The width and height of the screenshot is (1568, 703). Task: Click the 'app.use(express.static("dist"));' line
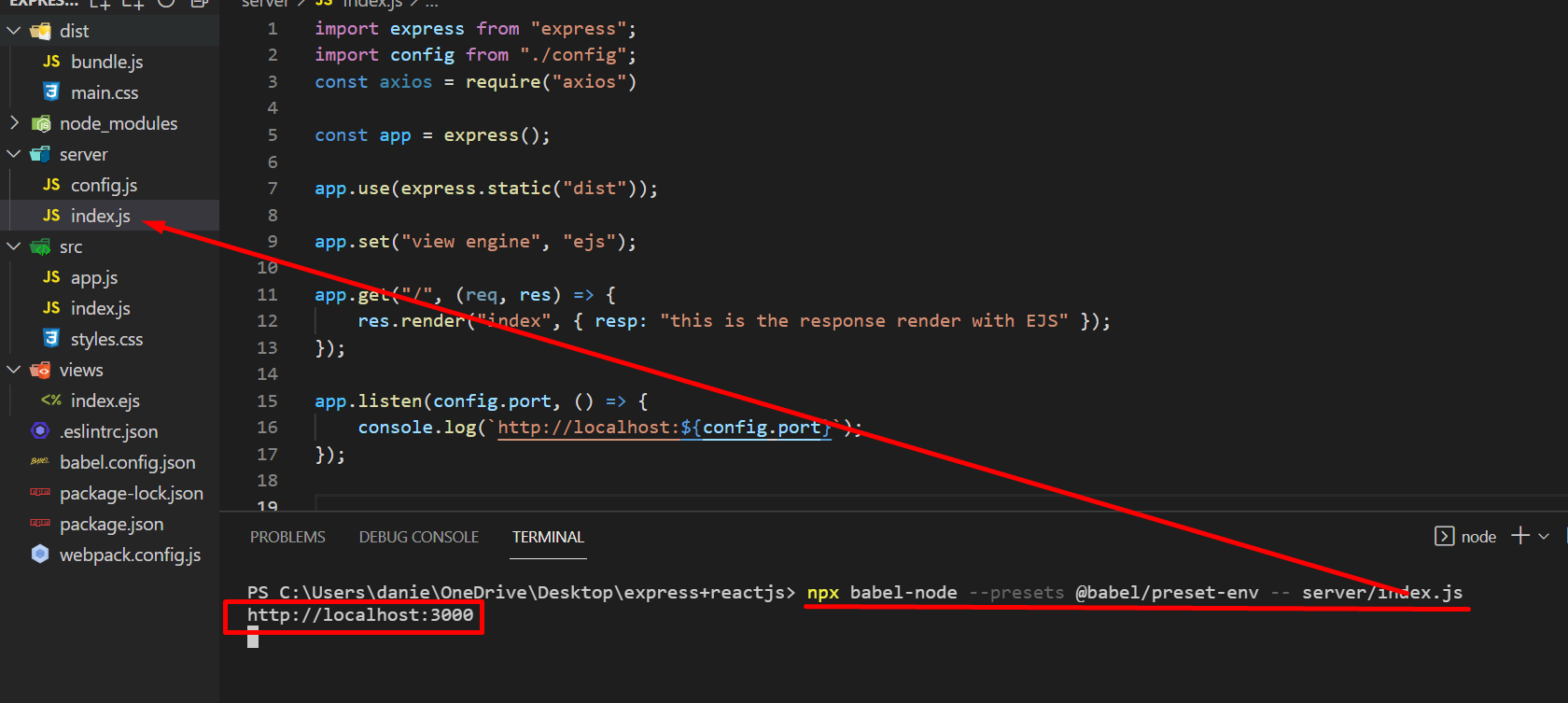[x=486, y=189]
